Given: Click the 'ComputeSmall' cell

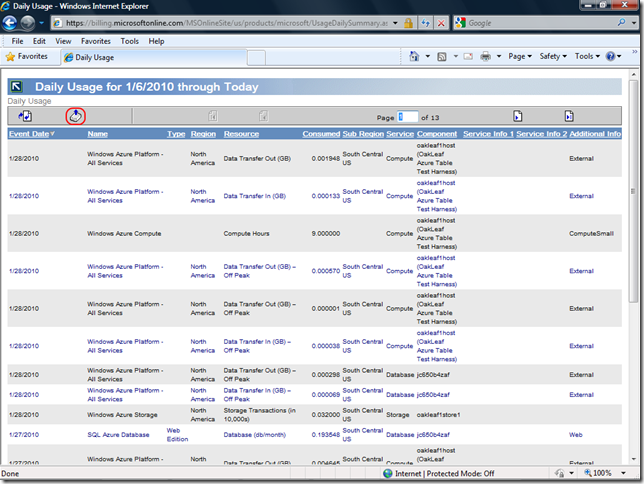Looking at the screenshot, I should point(591,233).
